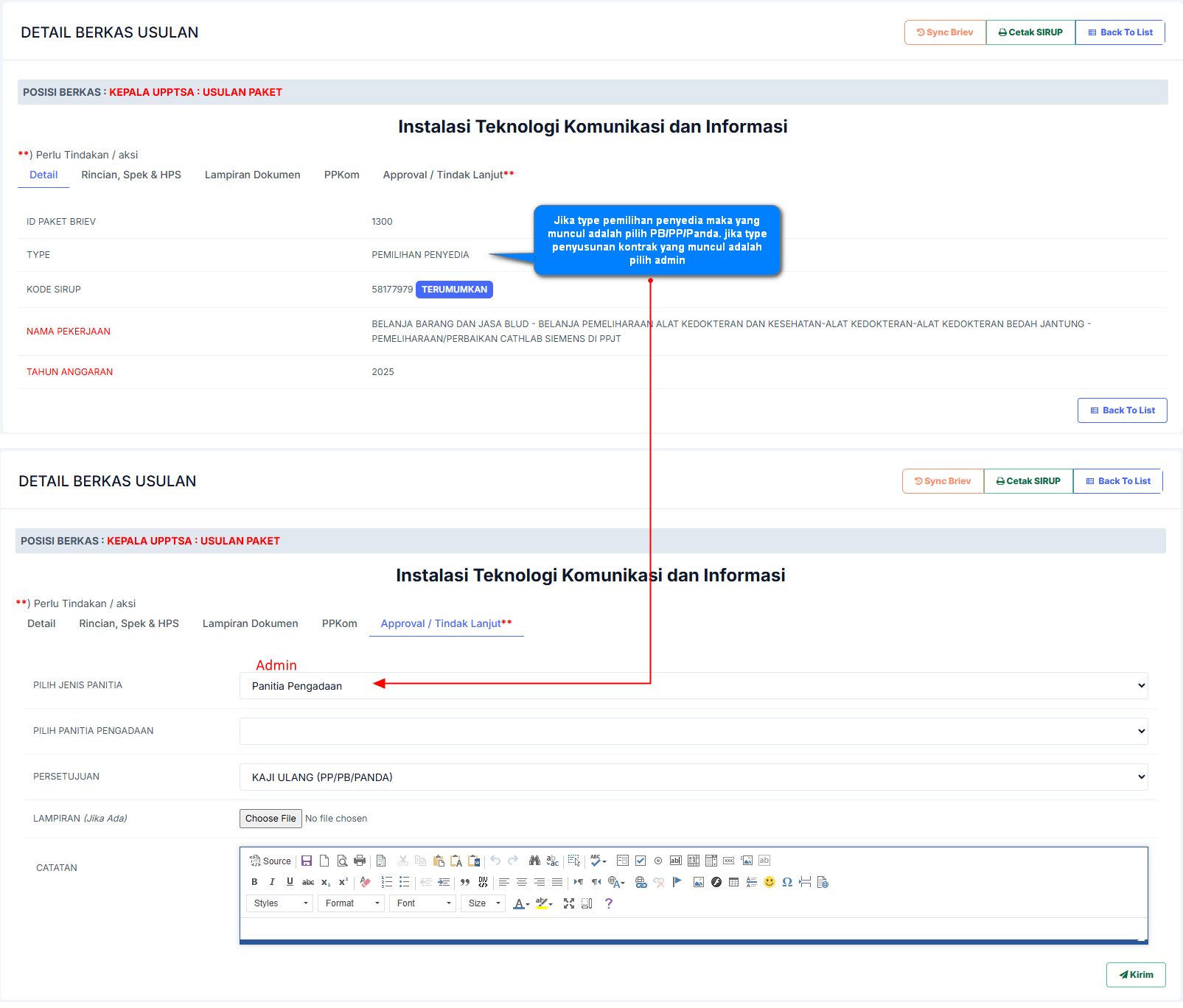The image size is (1183, 1008).
Task: Maximize the editor with the maximize icon
Action: (x=569, y=903)
